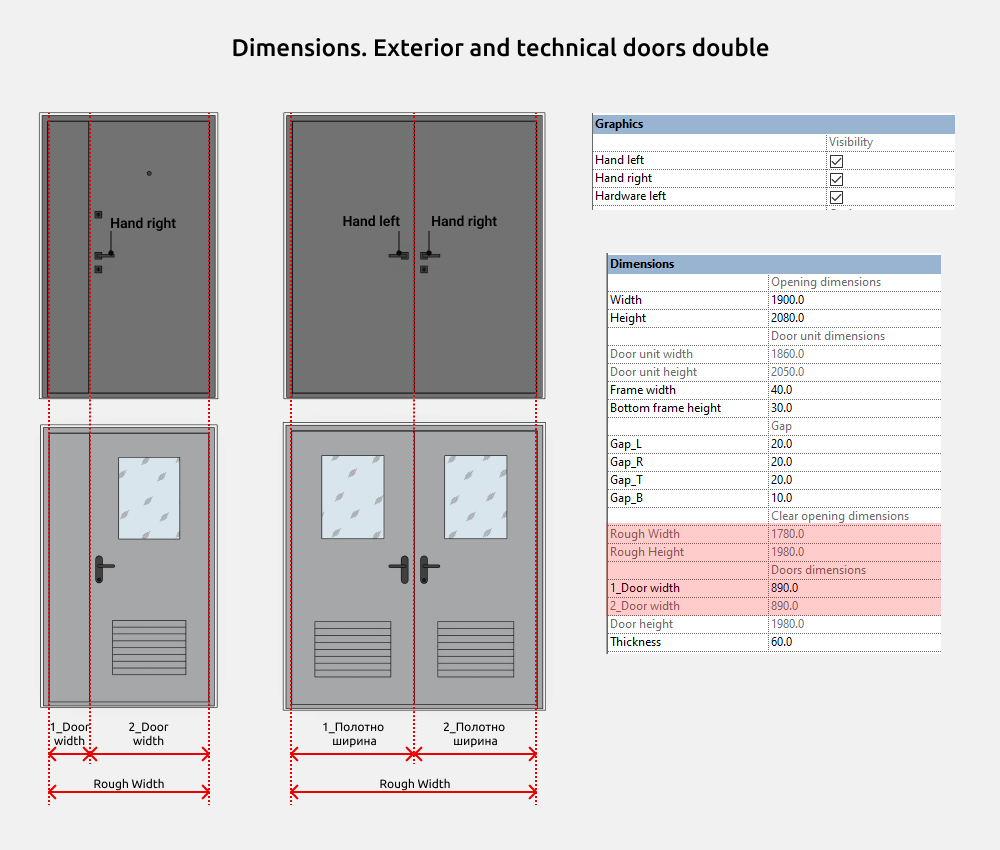Click the 2_Door width label under left door
Screen dimensions: 1000x850
point(149,734)
